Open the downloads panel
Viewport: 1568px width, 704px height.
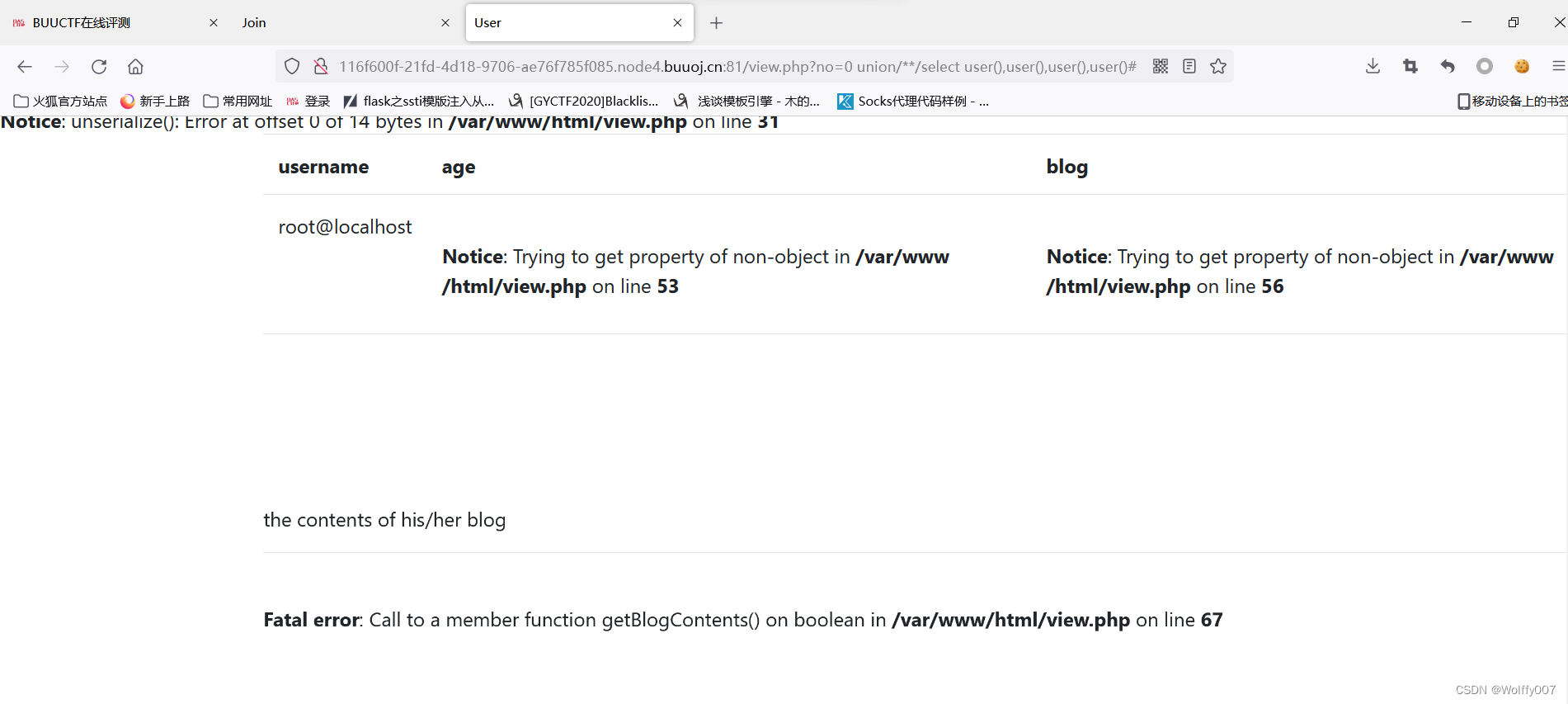[1373, 67]
